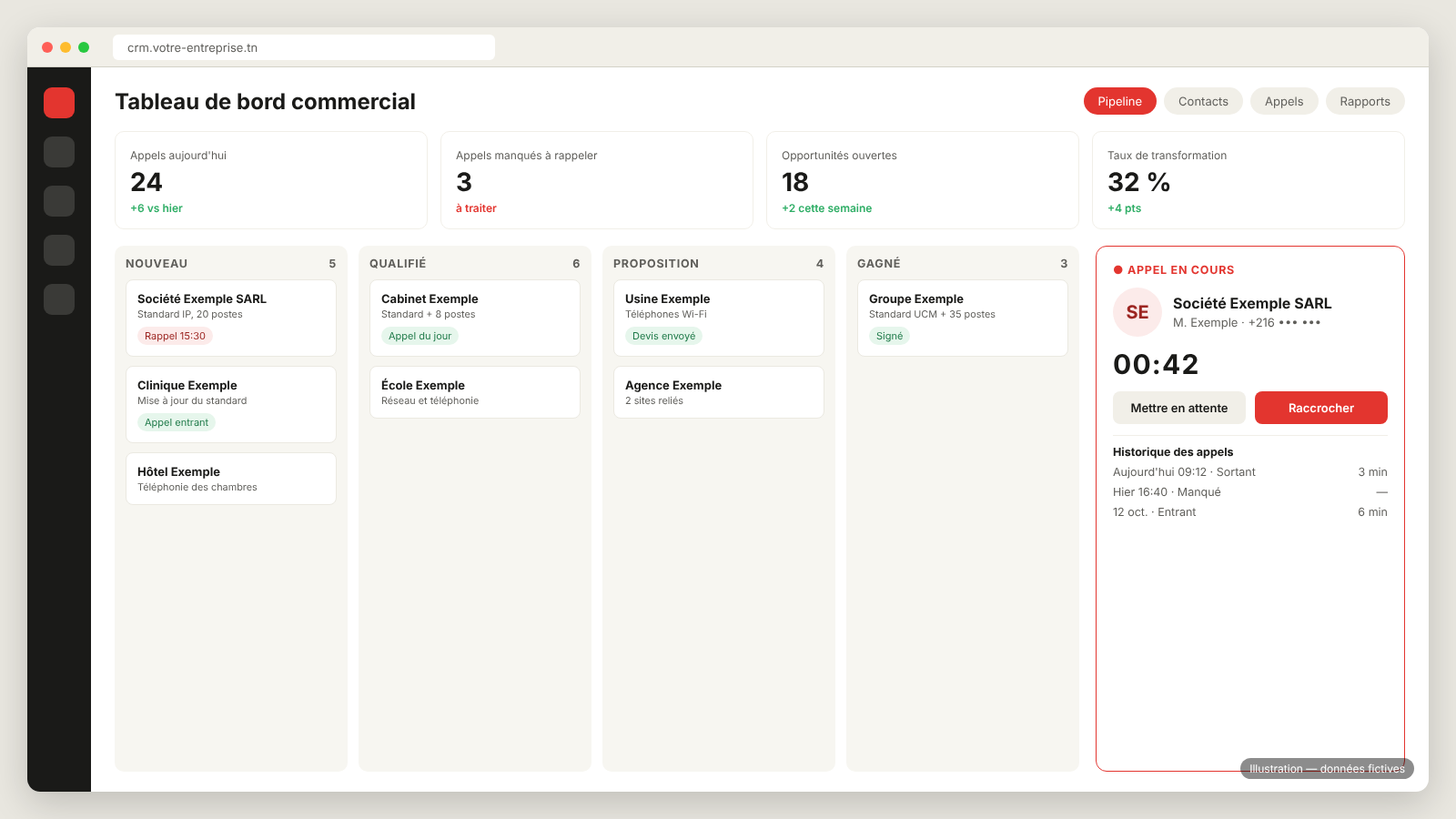Click the QUALIFIÉ column header

point(475,263)
